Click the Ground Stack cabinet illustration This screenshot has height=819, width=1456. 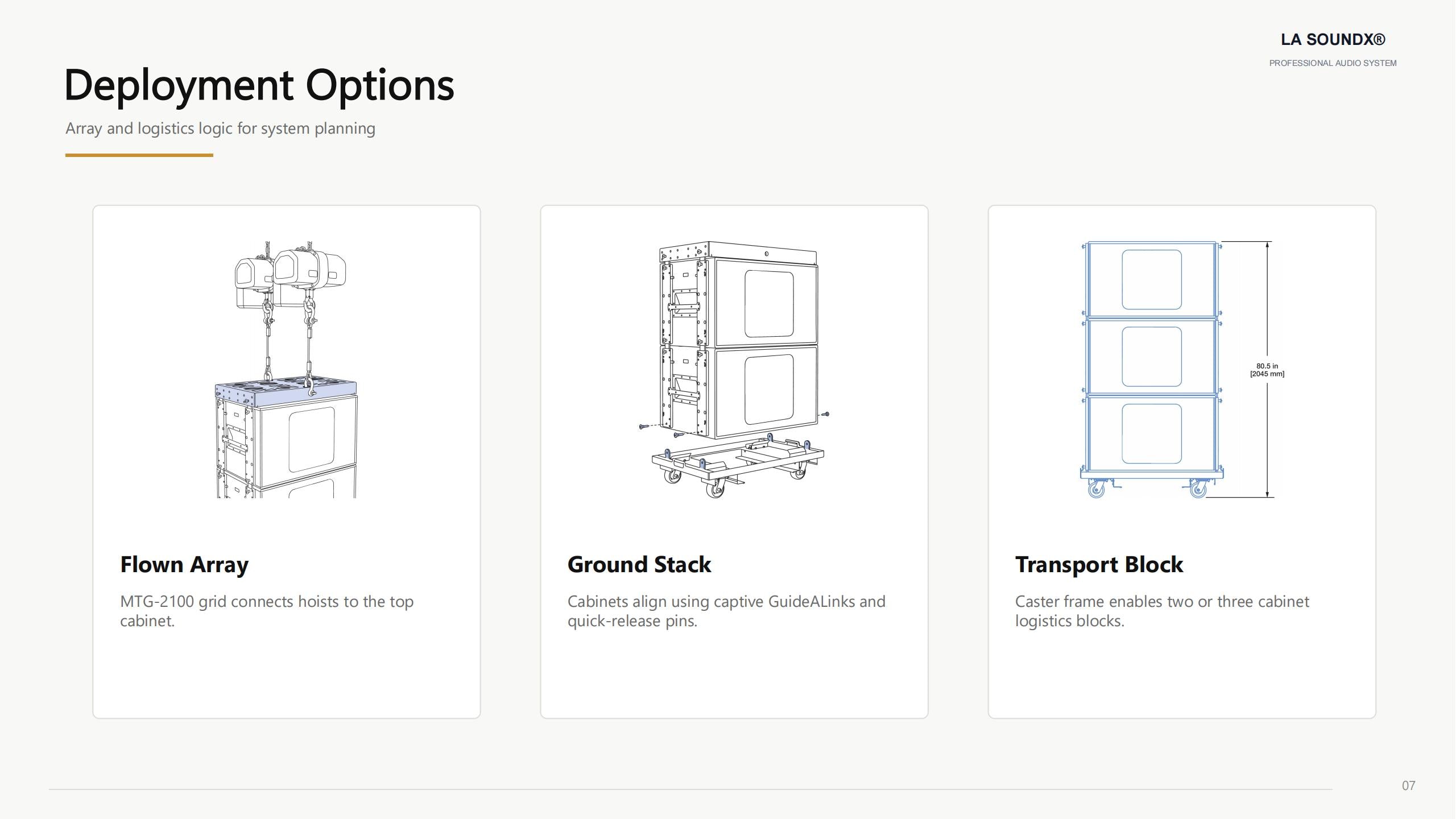coord(734,370)
